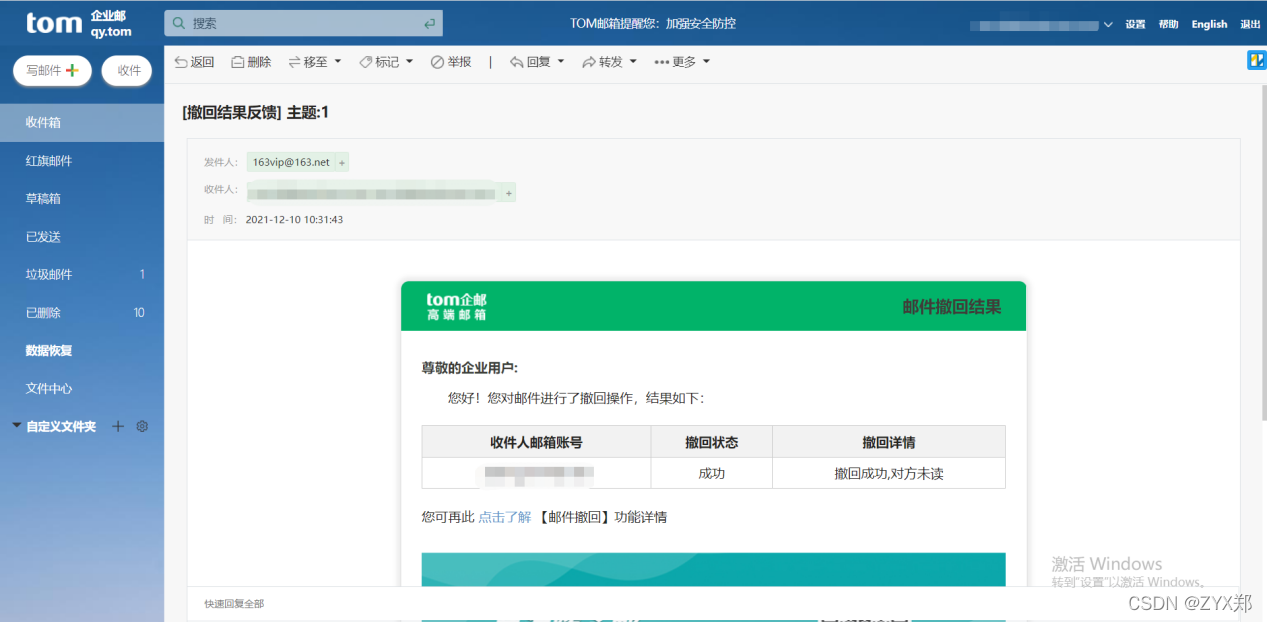Click the enter arrow in search box
Screen dimensions: 1267x622
[429, 23]
